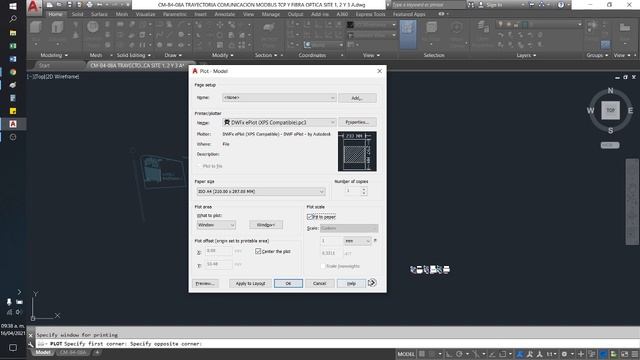The height and width of the screenshot is (360, 640).
Task: Click the clean screen icon in status bar
Action: click(x=624, y=354)
